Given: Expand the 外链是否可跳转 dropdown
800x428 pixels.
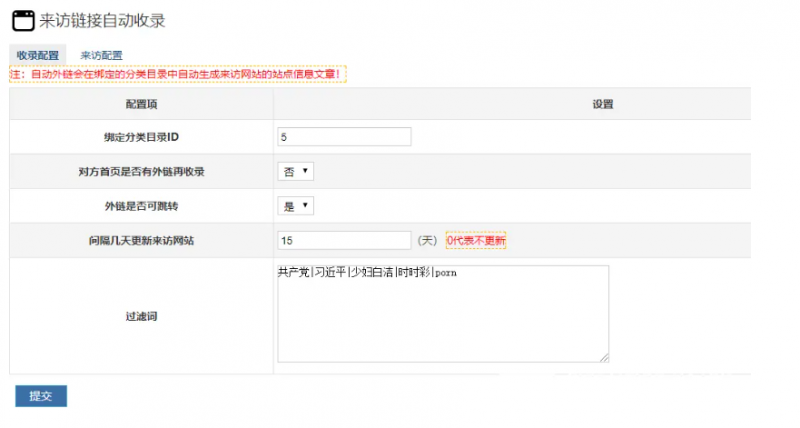Looking at the screenshot, I should (x=296, y=205).
